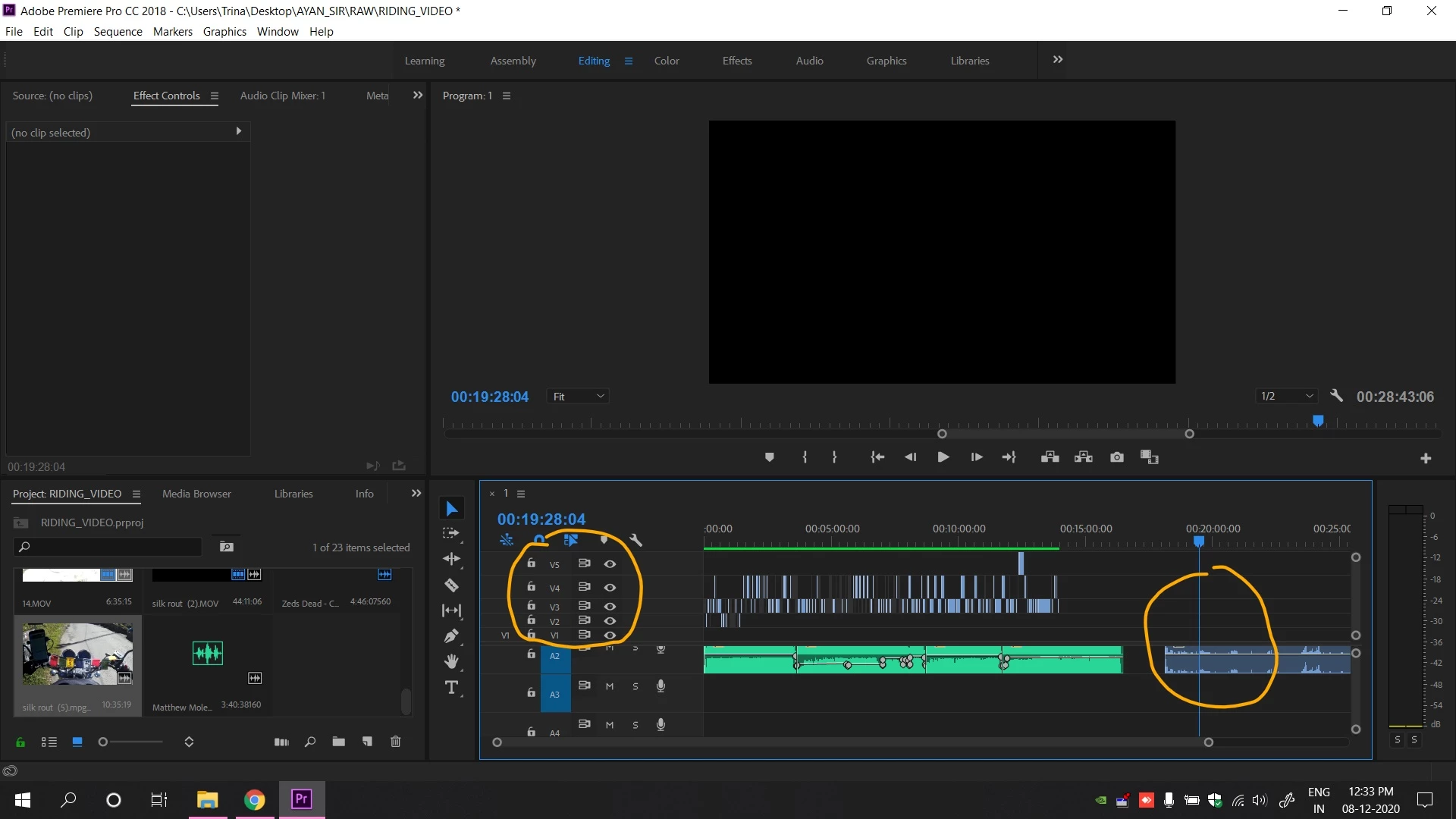Viewport: 1456px width, 819px height.
Task: Click Go to In point button
Action: (x=877, y=457)
